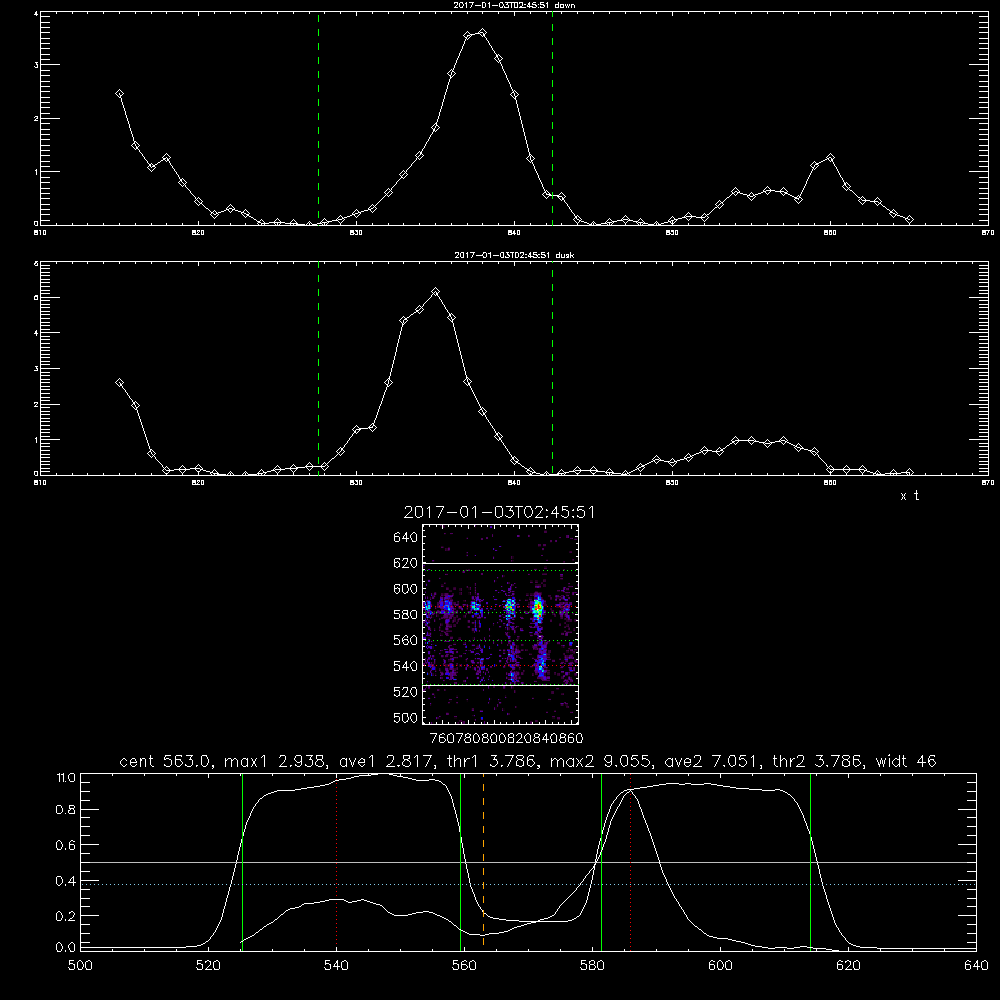Click the overlapping x-axis labels under image plot

(507, 739)
